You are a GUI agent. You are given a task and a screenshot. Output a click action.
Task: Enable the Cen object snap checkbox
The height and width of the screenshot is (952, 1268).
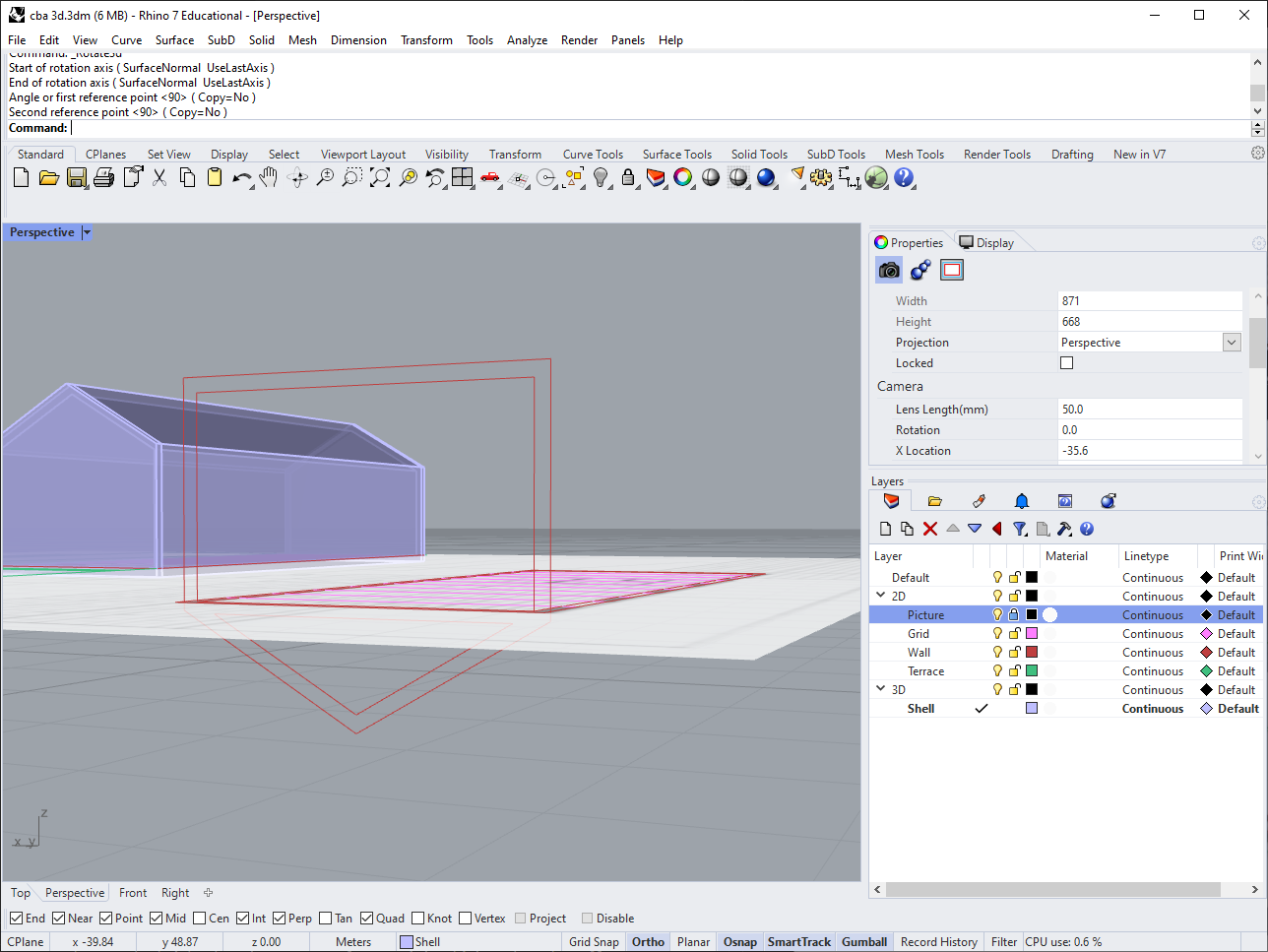point(200,919)
